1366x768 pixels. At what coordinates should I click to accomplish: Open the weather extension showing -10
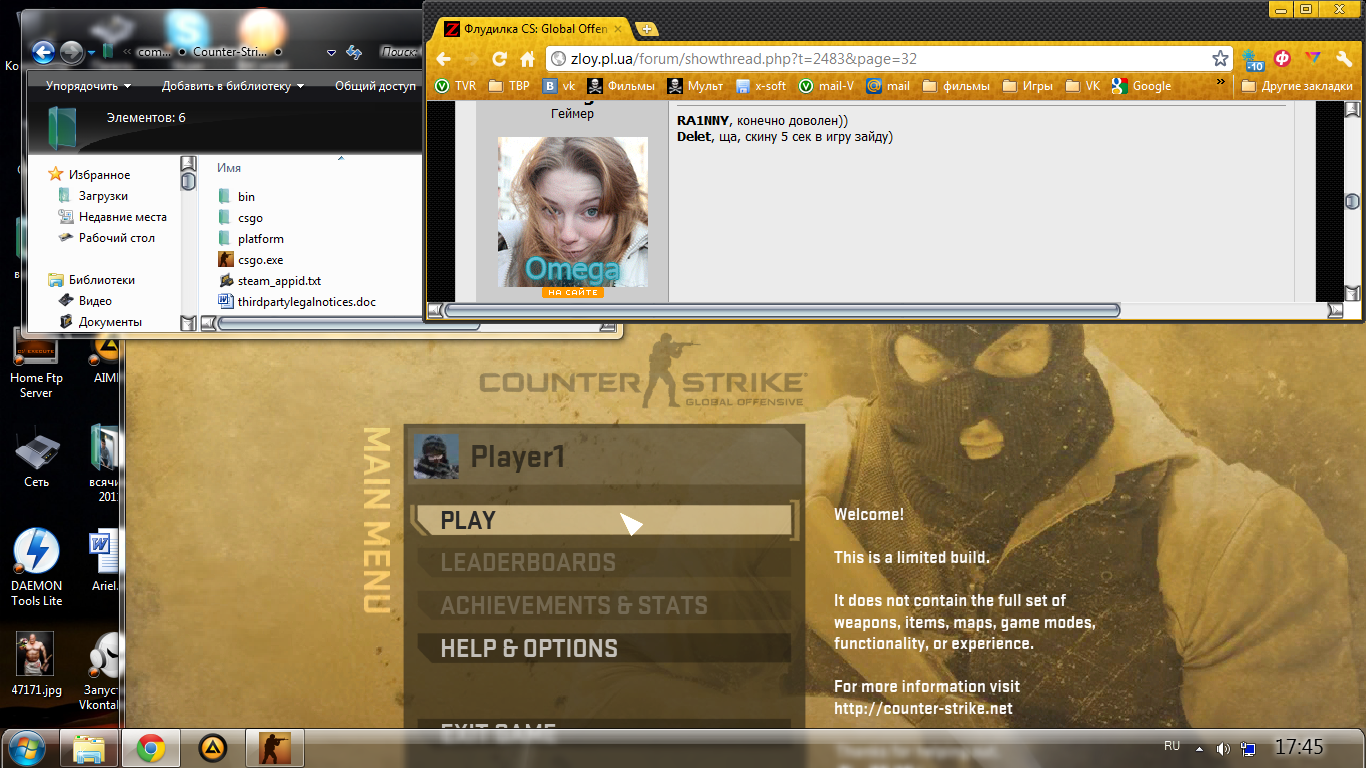point(1253,59)
